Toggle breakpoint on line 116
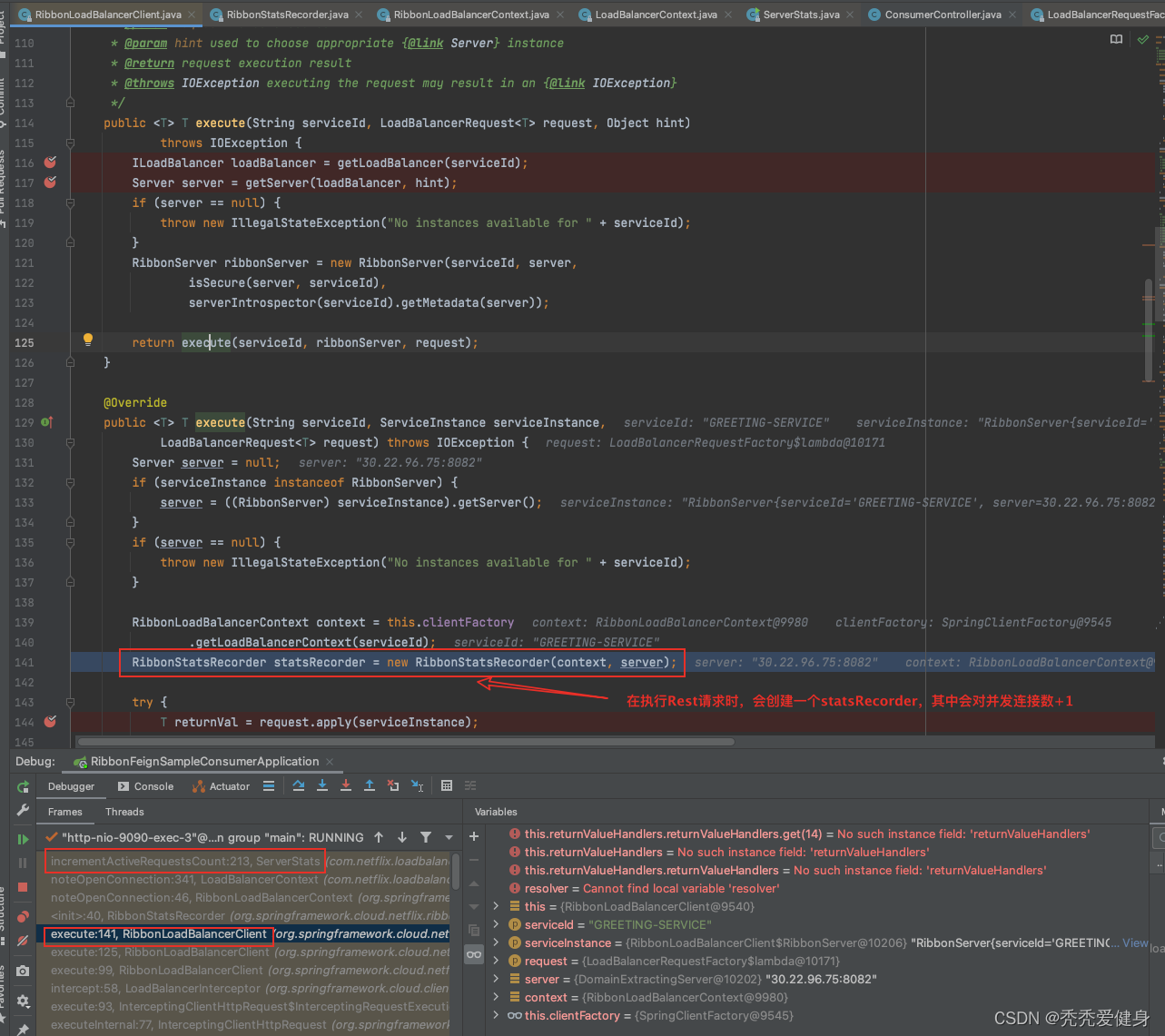 tap(50, 163)
